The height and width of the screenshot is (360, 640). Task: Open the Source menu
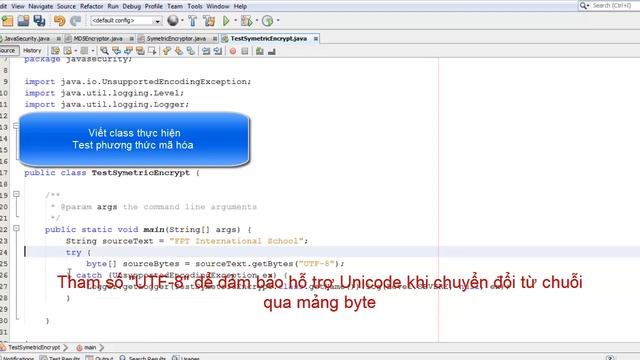[x=67, y=6]
